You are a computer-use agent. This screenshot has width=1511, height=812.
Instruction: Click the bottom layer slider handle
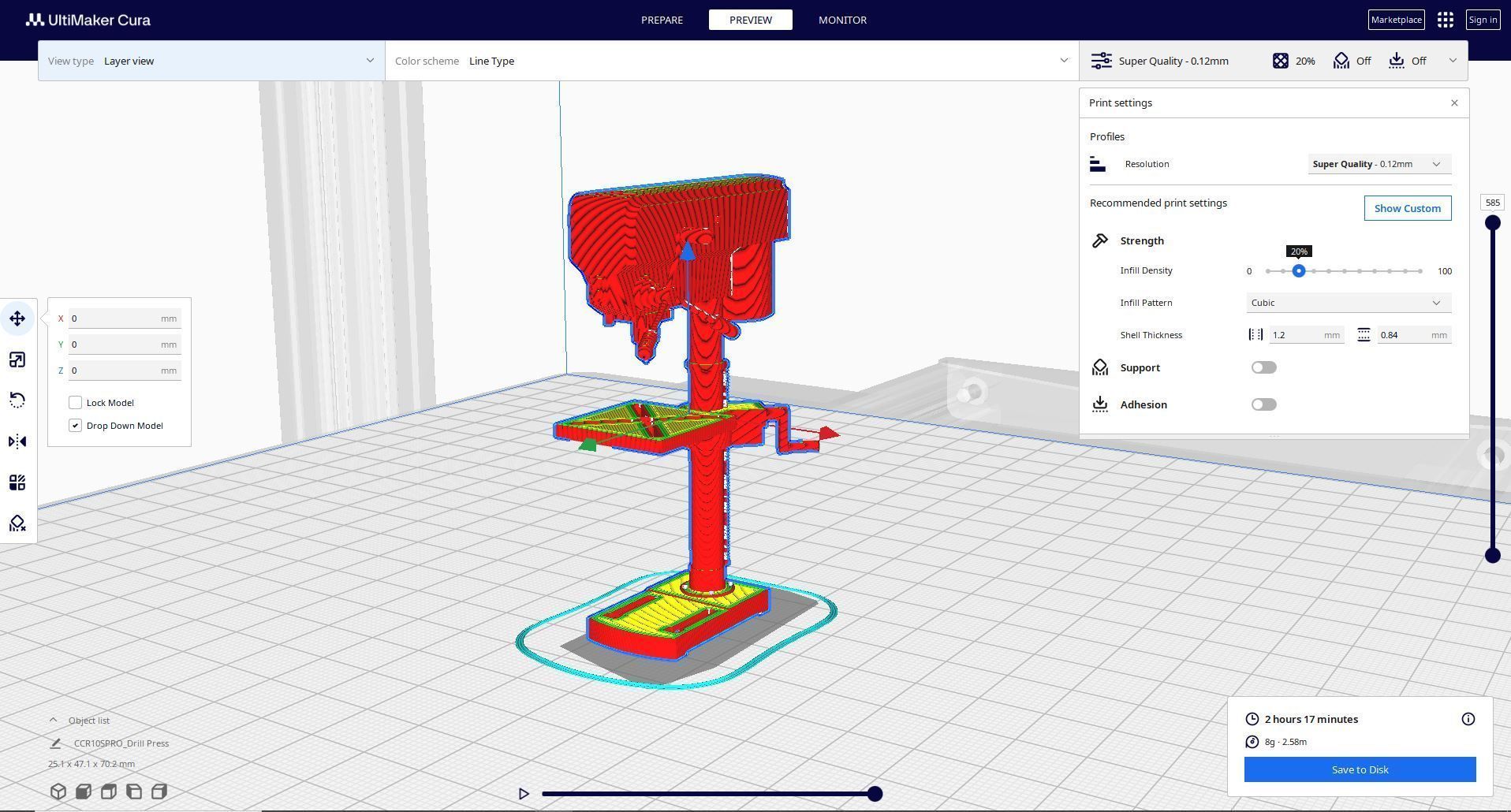click(x=1492, y=556)
